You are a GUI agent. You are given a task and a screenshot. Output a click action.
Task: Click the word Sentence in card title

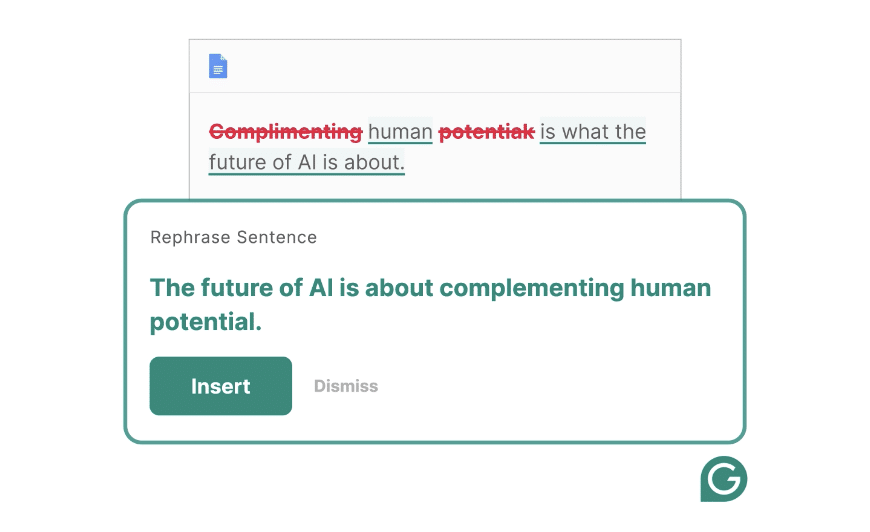(277, 237)
